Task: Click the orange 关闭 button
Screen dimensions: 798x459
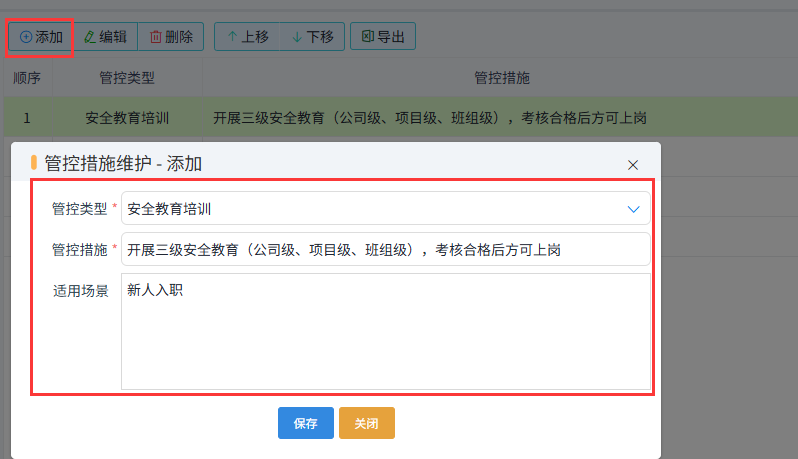Action: click(x=366, y=423)
